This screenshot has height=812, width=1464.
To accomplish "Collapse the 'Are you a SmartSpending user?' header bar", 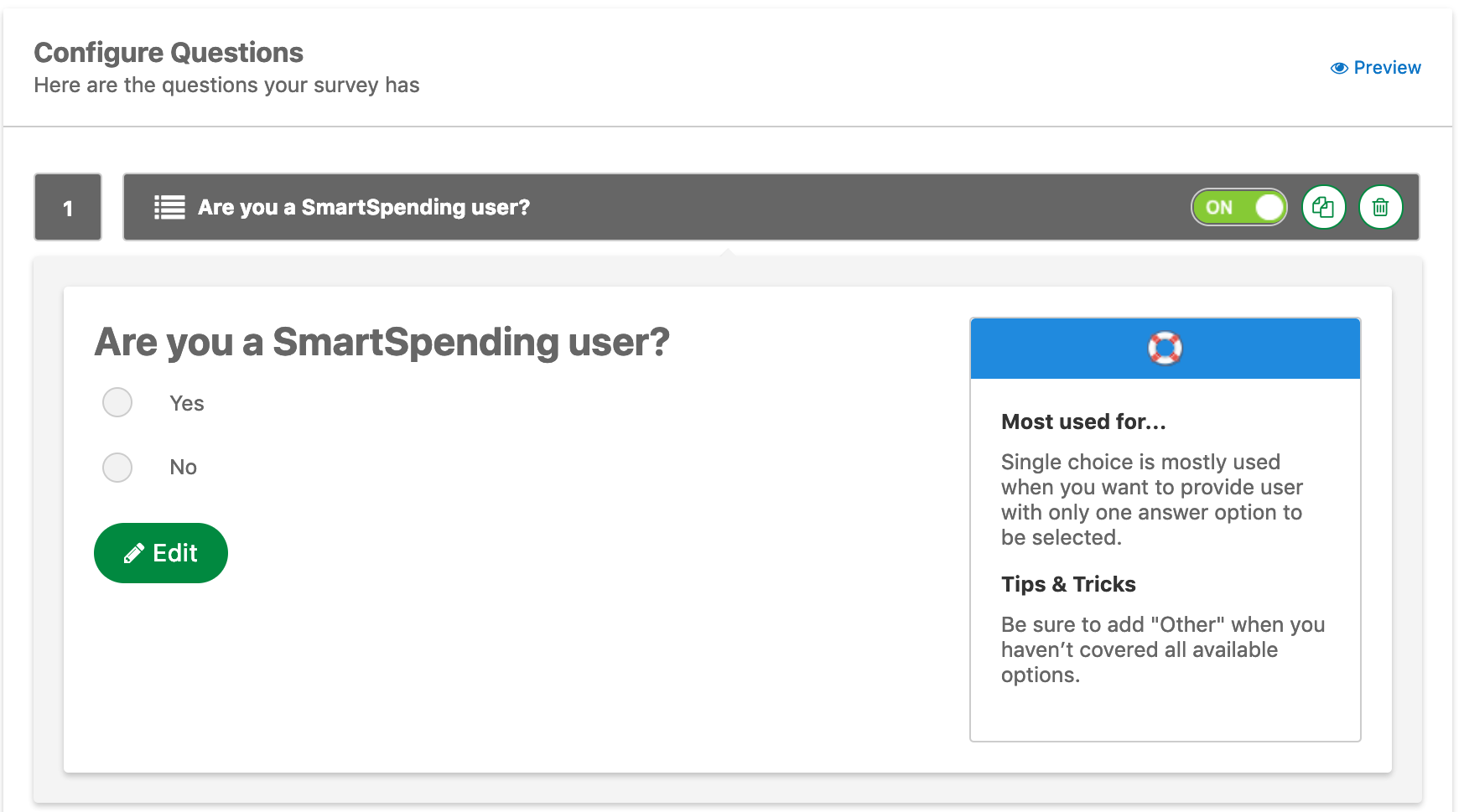I will pyautogui.click(x=771, y=207).
